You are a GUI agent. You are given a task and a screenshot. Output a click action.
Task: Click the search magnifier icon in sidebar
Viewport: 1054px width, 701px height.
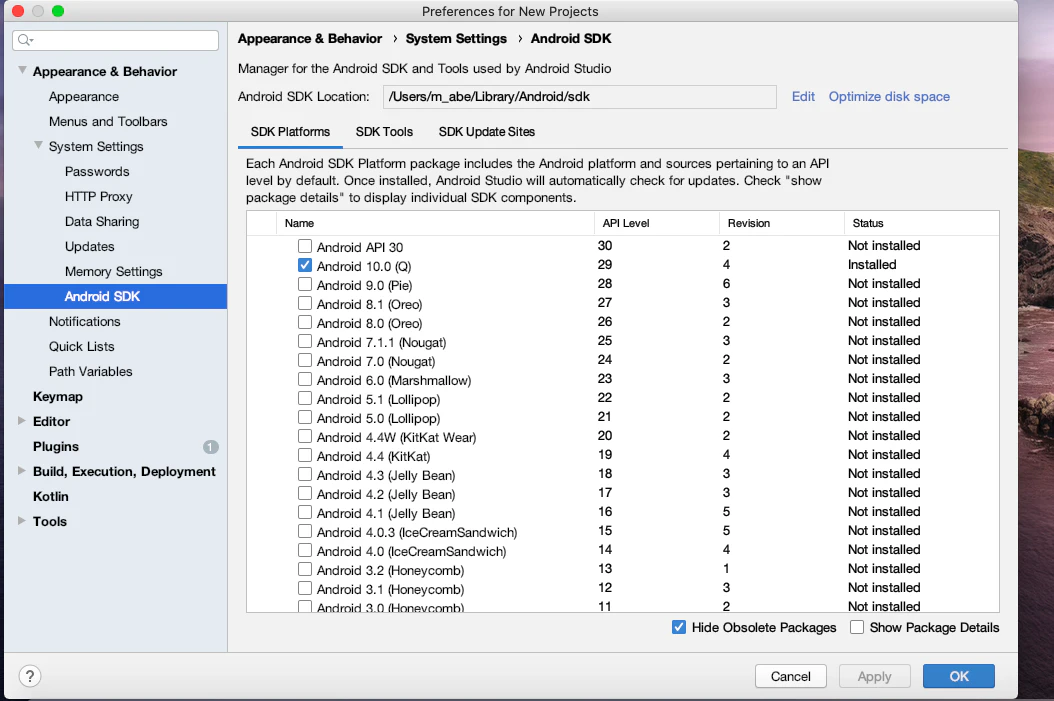point(26,40)
